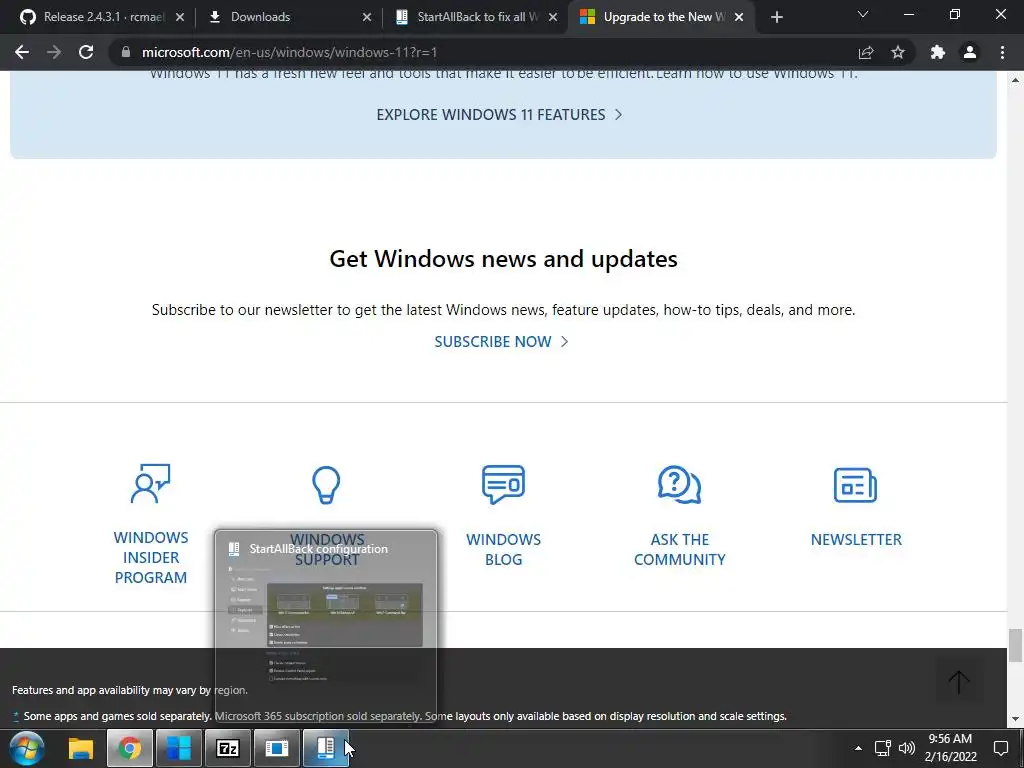Open the Windows Insider Program icon

point(150,484)
